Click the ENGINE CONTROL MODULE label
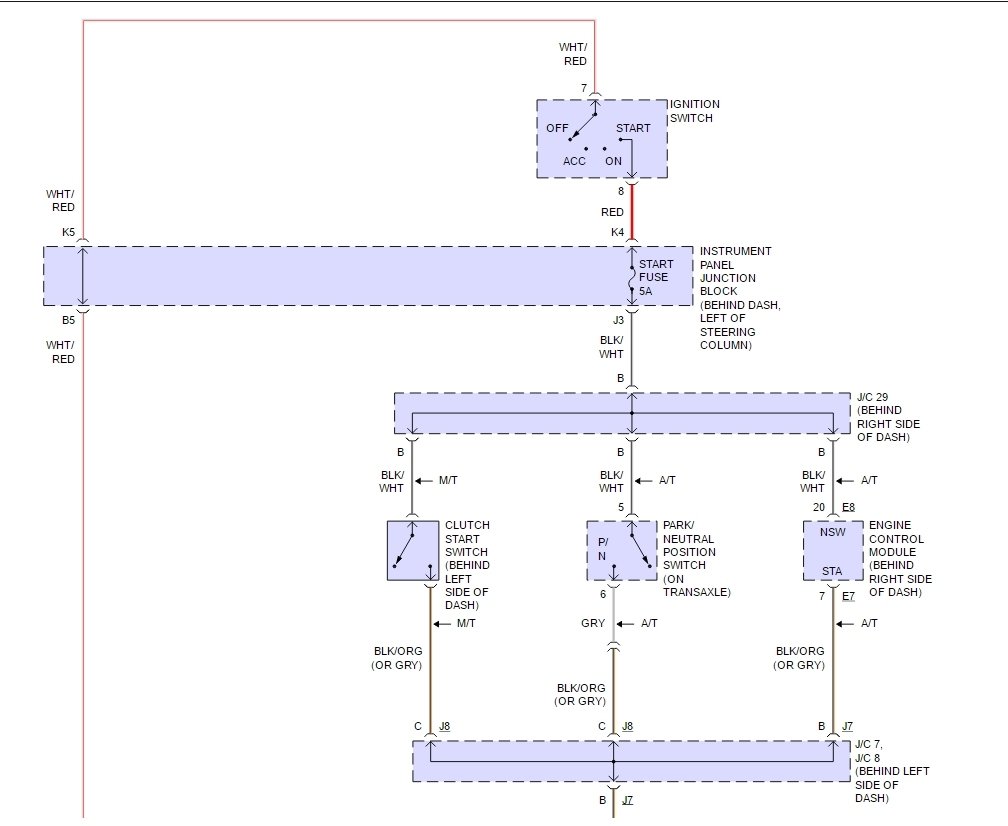 coord(900,558)
